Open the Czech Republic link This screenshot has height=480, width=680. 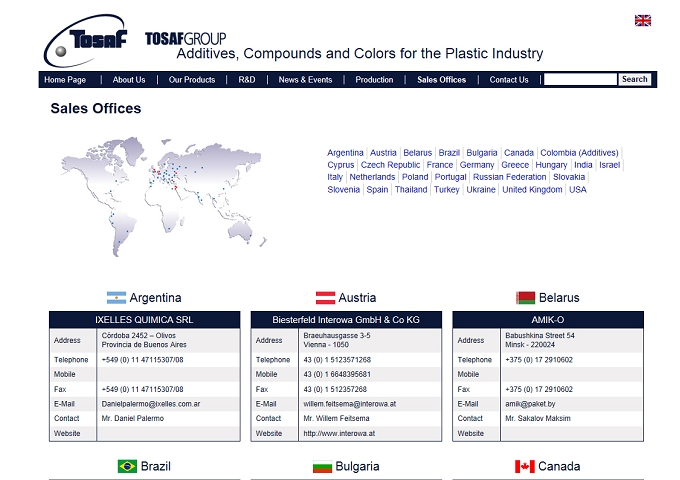click(390, 165)
